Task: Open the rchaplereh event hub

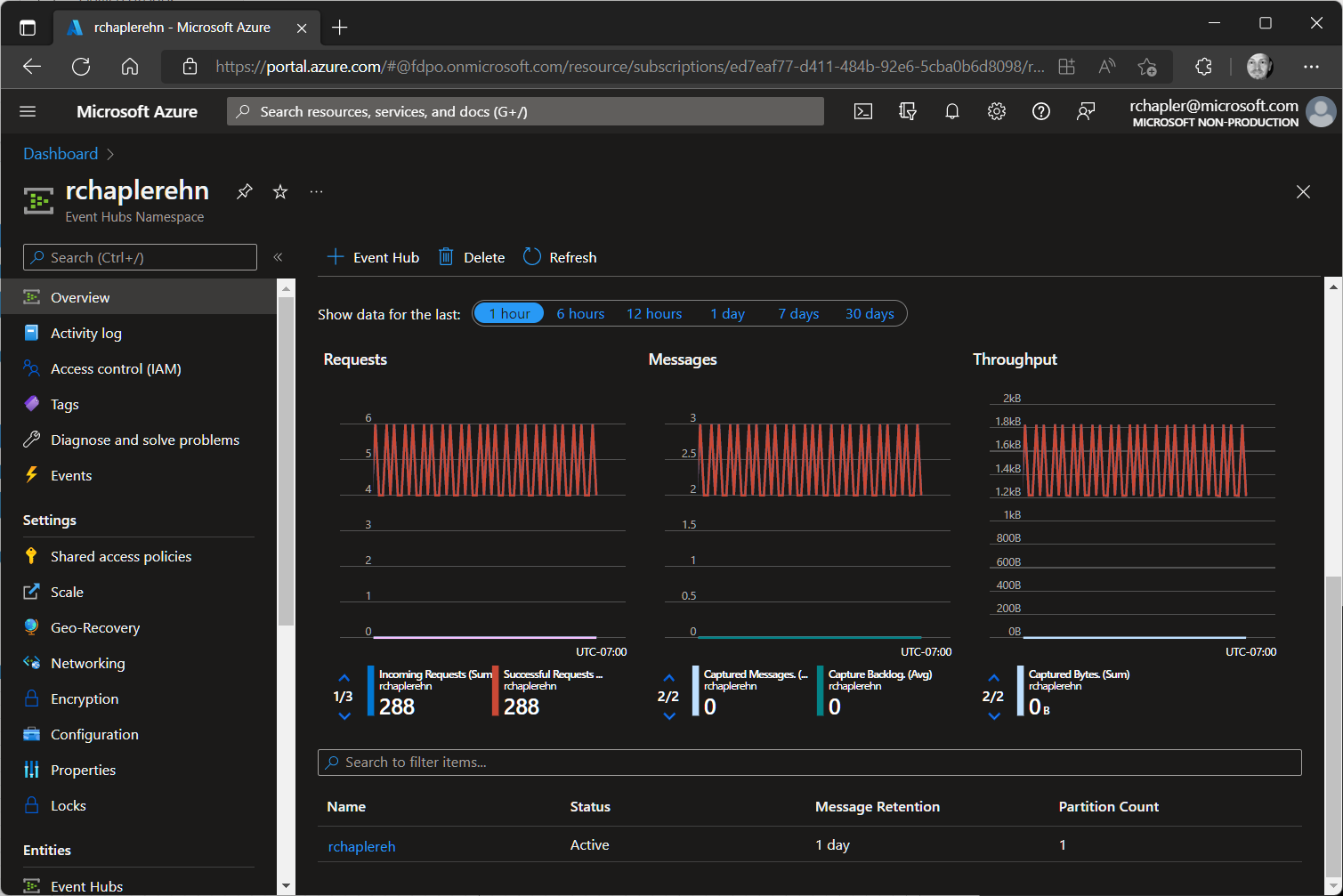Action: click(x=360, y=845)
